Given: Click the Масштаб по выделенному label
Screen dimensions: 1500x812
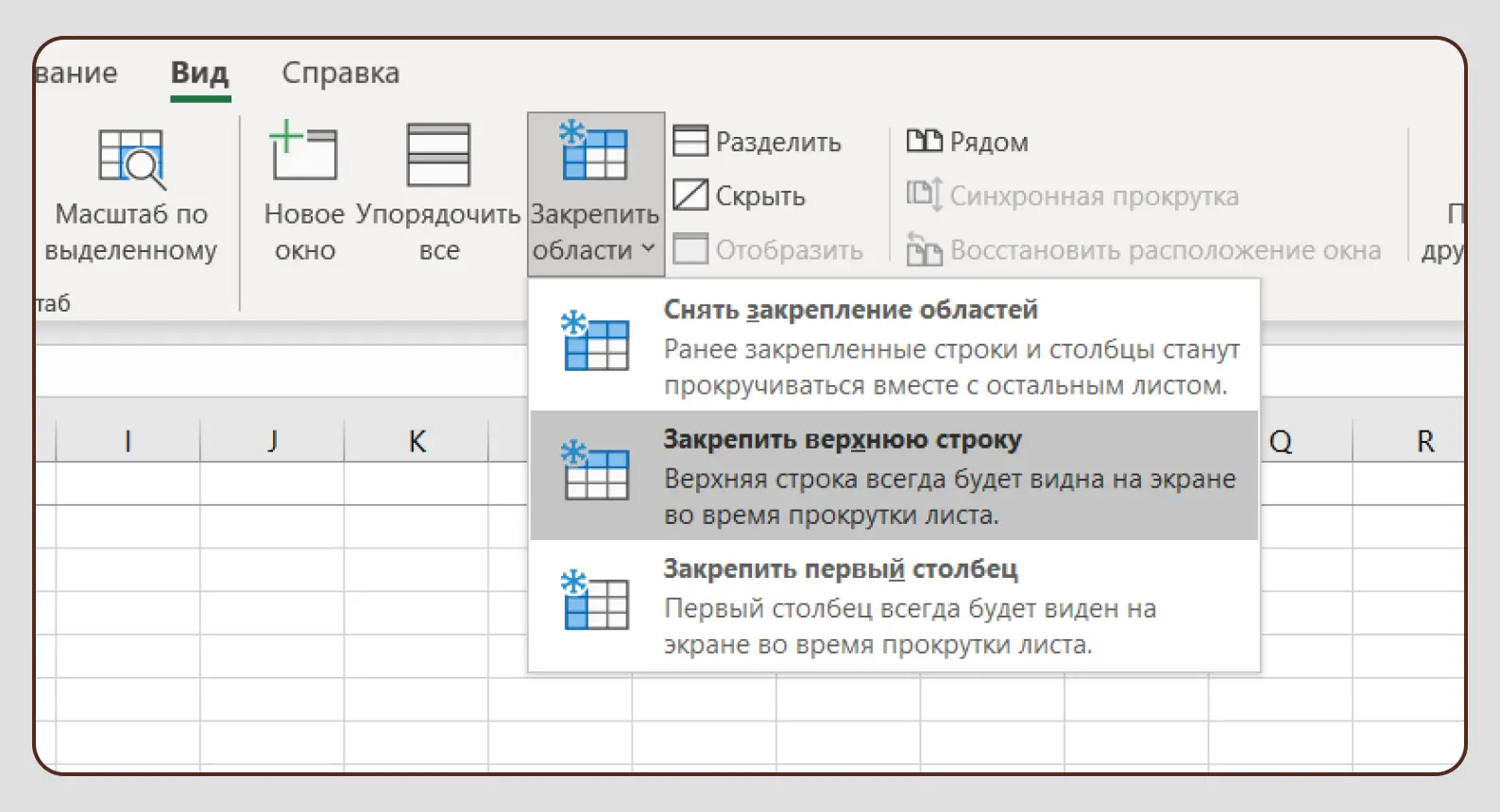Looking at the screenshot, I should [131, 232].
